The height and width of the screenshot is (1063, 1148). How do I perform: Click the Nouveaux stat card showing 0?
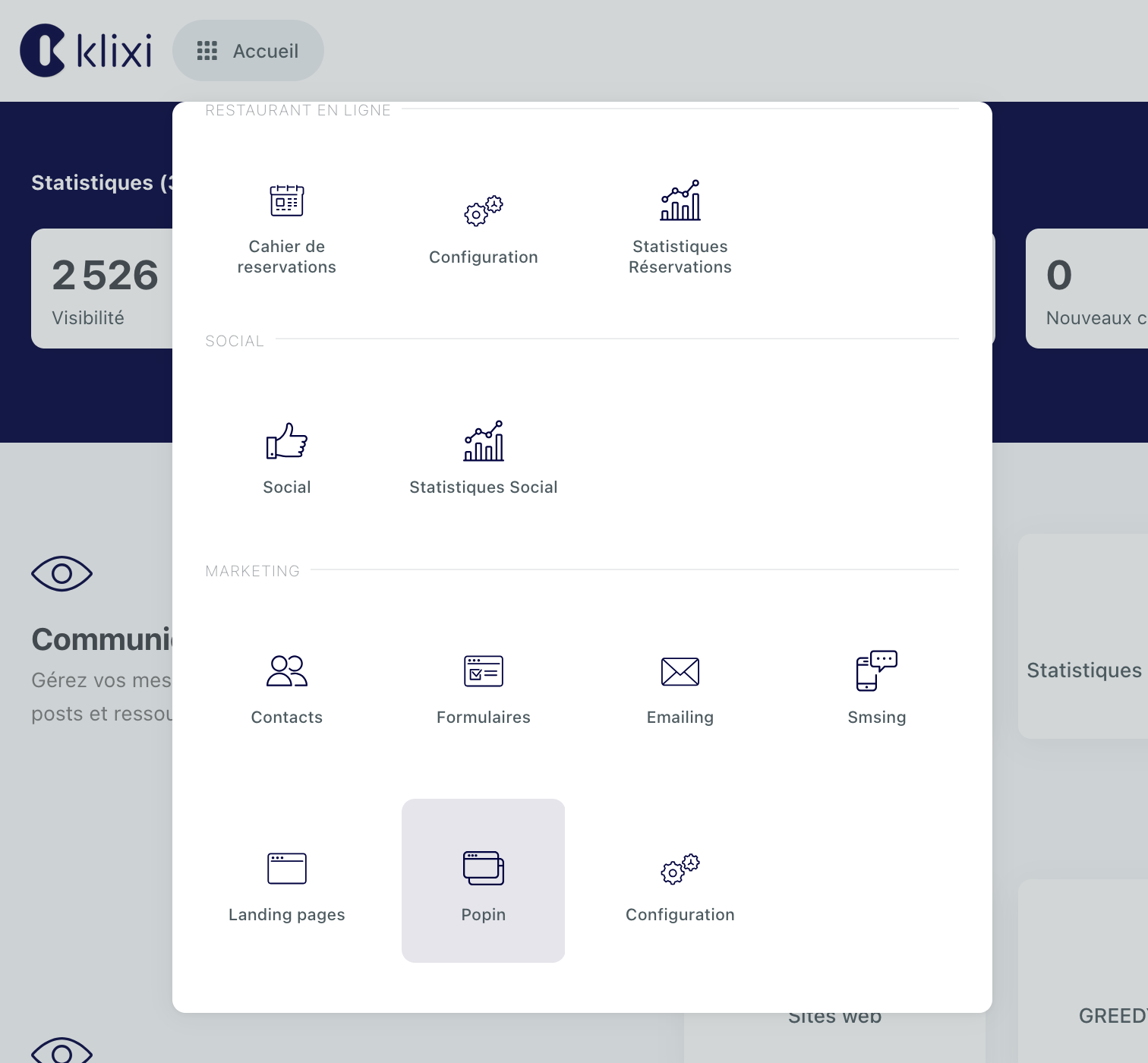coord(1086,289)
